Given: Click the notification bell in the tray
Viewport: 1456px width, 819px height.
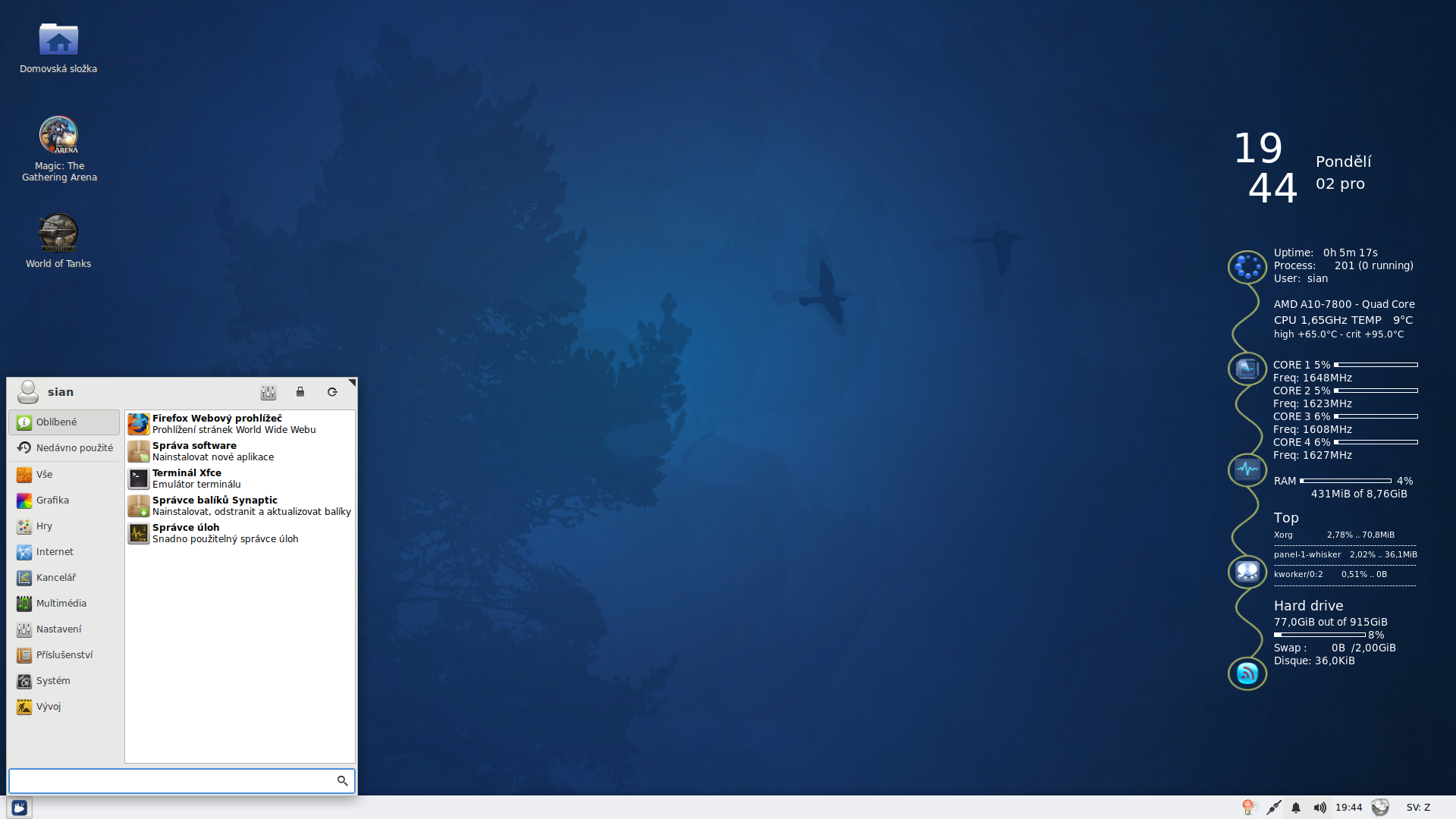Looking at the screenshot, I should 1296,808.
